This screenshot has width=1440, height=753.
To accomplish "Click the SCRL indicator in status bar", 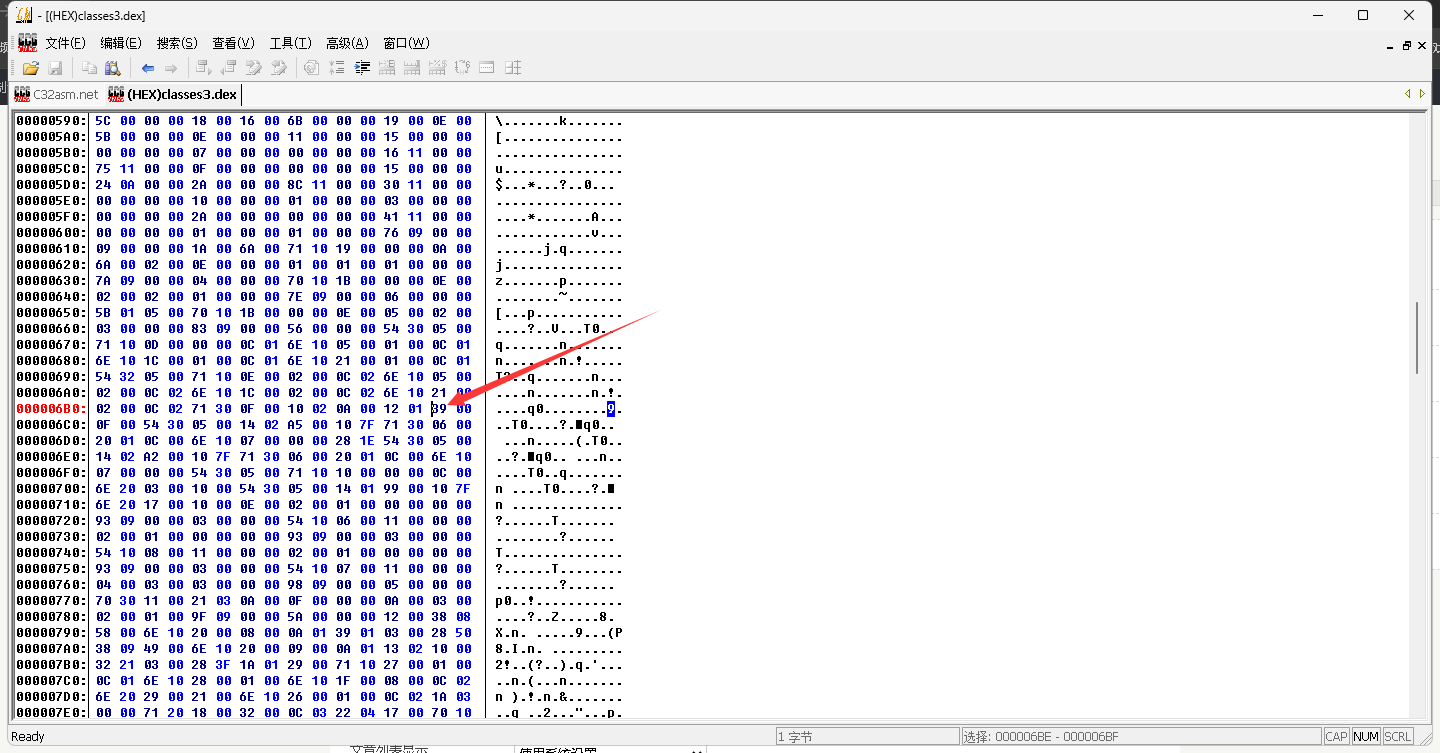I will tap(1397, 737).
